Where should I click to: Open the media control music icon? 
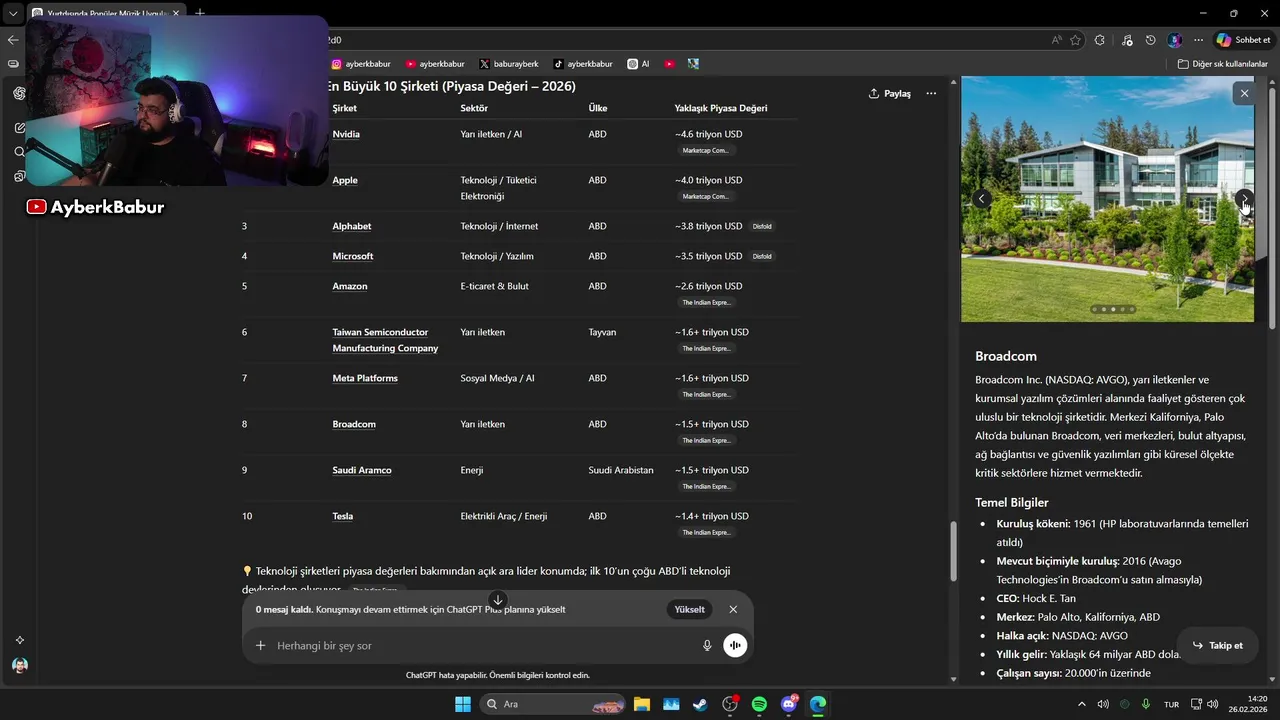(1127, 40)
